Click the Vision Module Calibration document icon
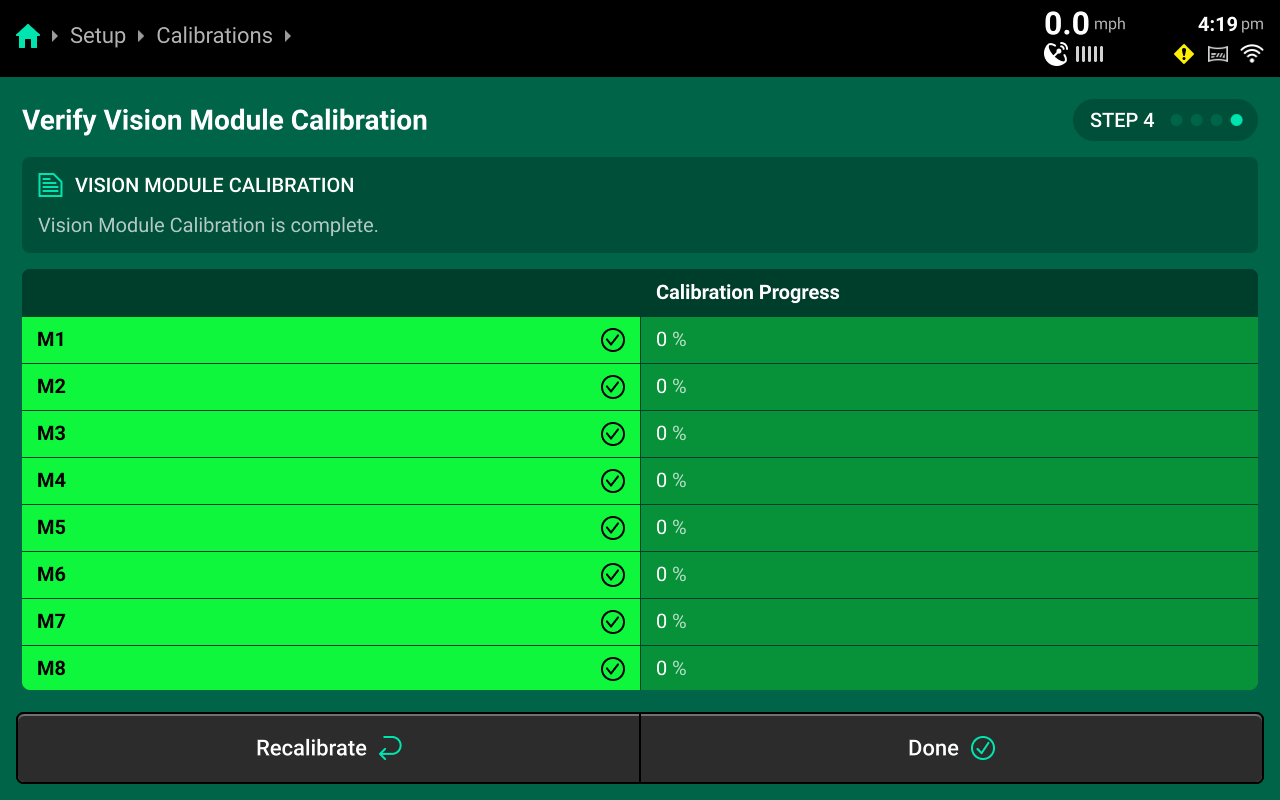 (x=50, y=185)
